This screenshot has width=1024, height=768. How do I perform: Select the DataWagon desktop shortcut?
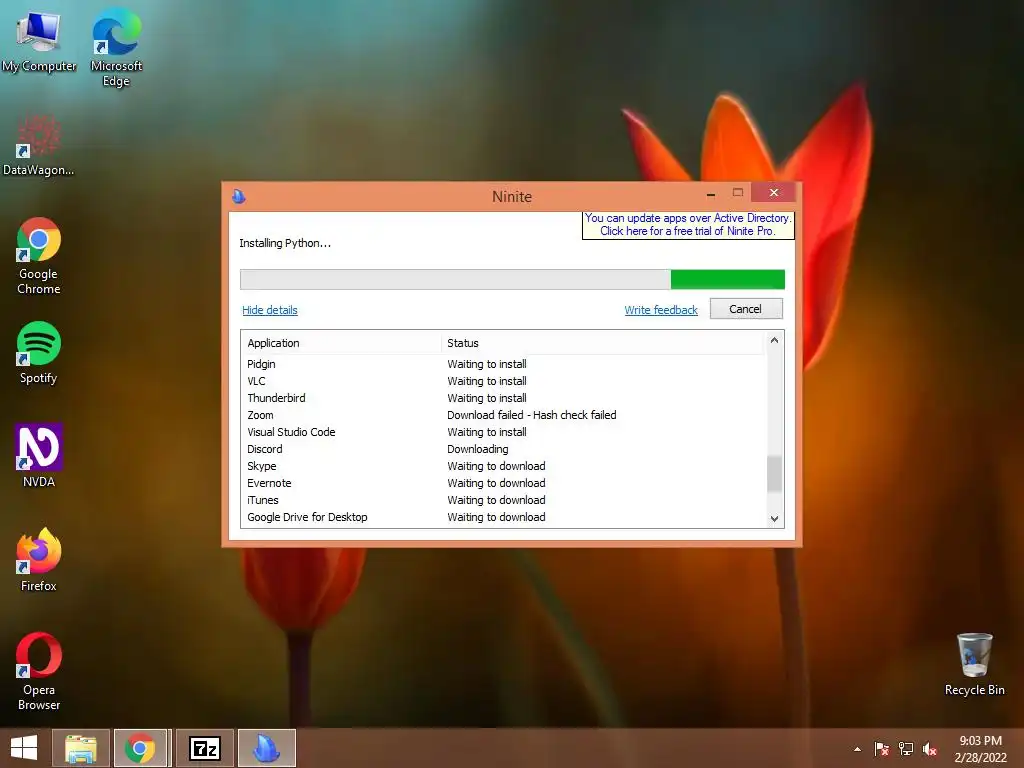(39, 145)
